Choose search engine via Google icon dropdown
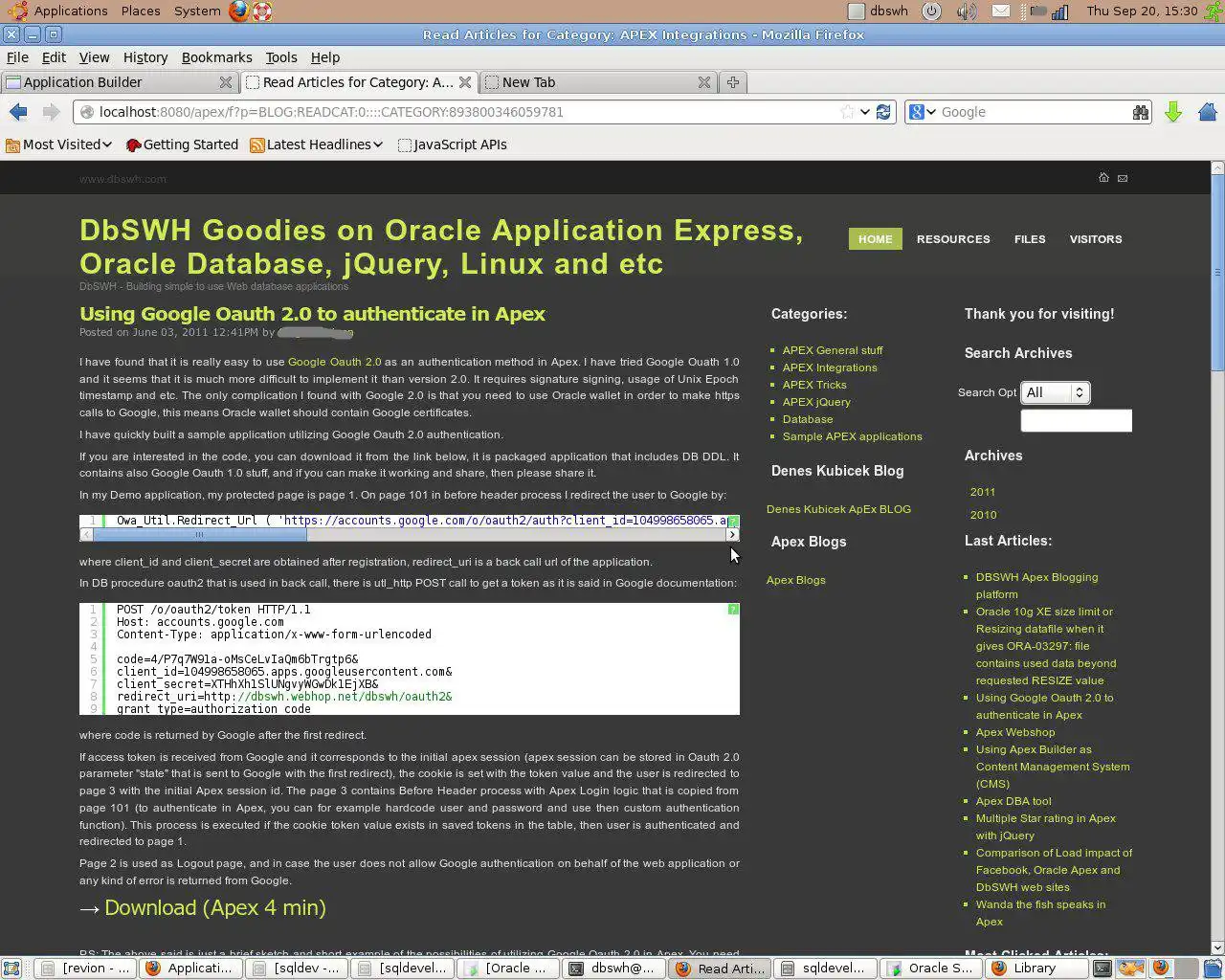Image resolution: width=1225 pixels, height=980 pixels. coord(923,112)
